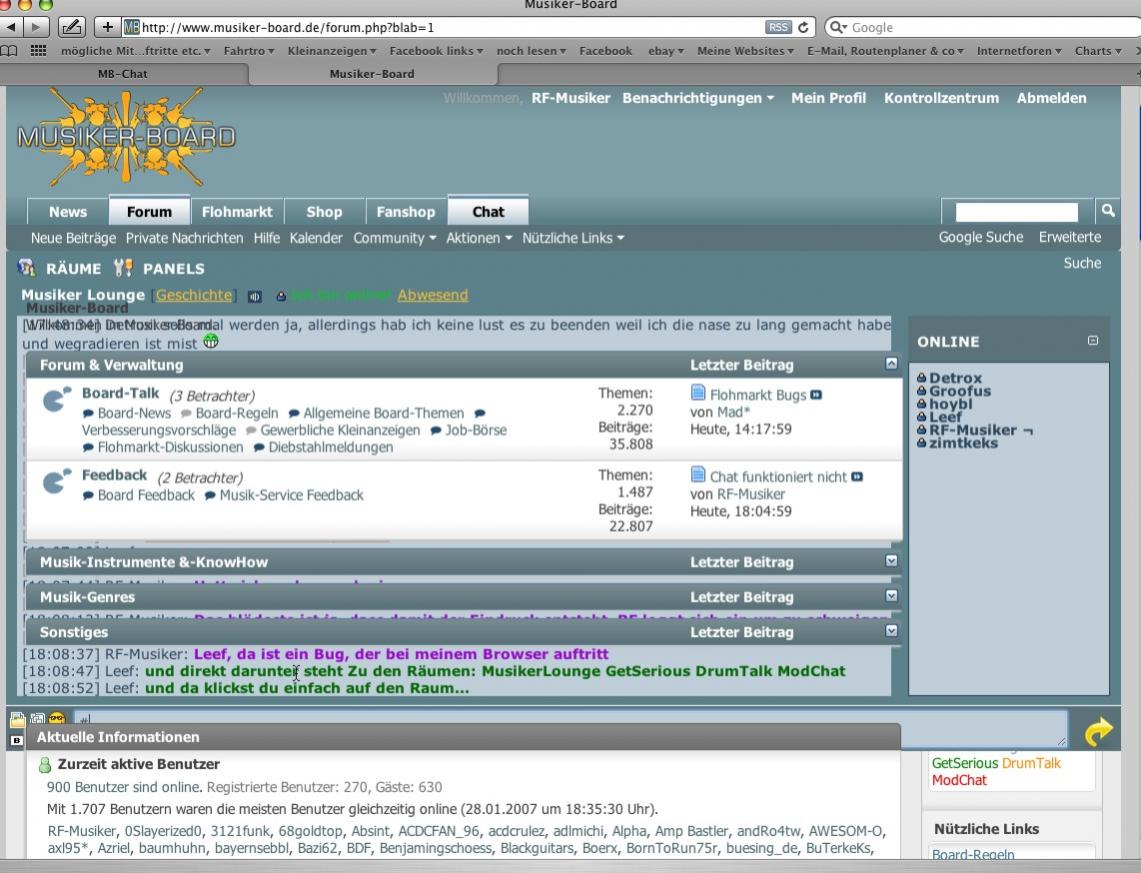Go to newest post arrow after Chat funktioniert nicht
Viewport: 1141px width, 873px height.
(x=856, y=477)
